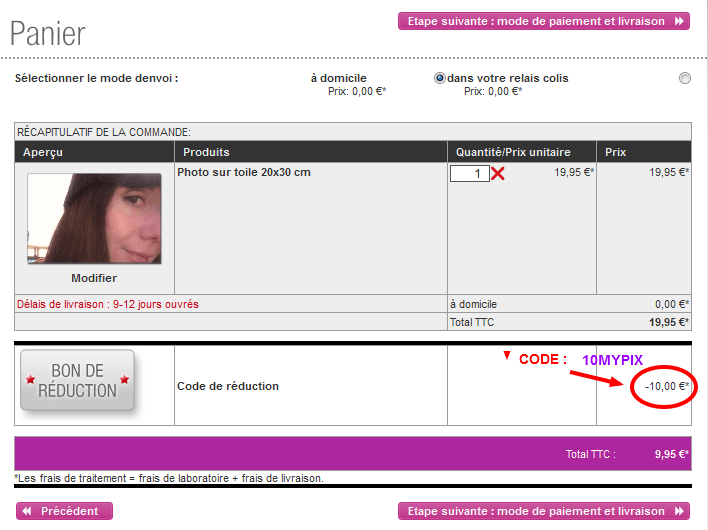Go back with the Précédent button
The image size is (708, 530).
[65, 511]
